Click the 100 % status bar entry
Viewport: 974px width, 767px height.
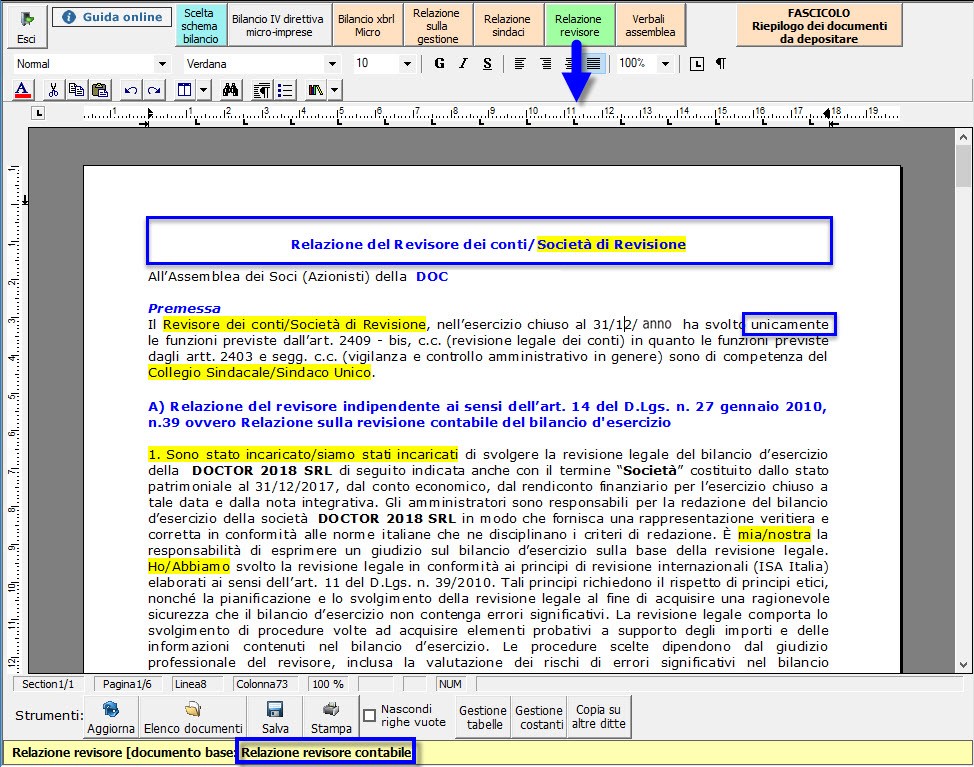[328, 684]
